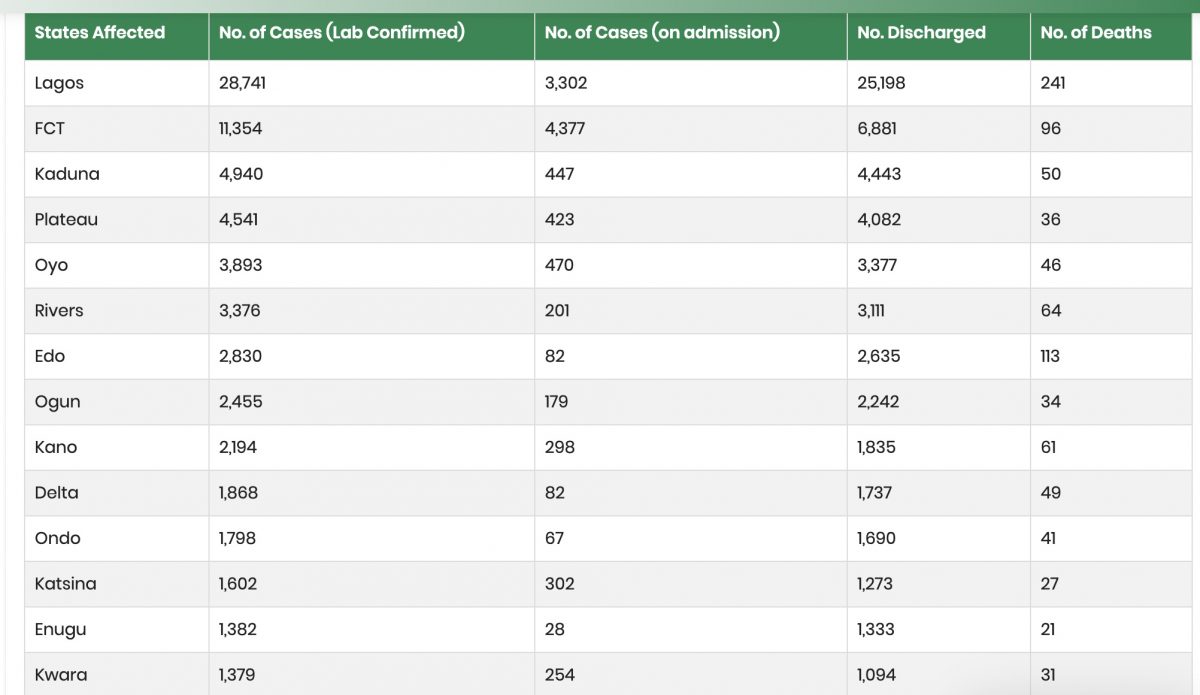Image resolution: width=1200 pixels, height=695 pixels.
Task: Select Plateau on admission value 423
Action: (560, 220)
